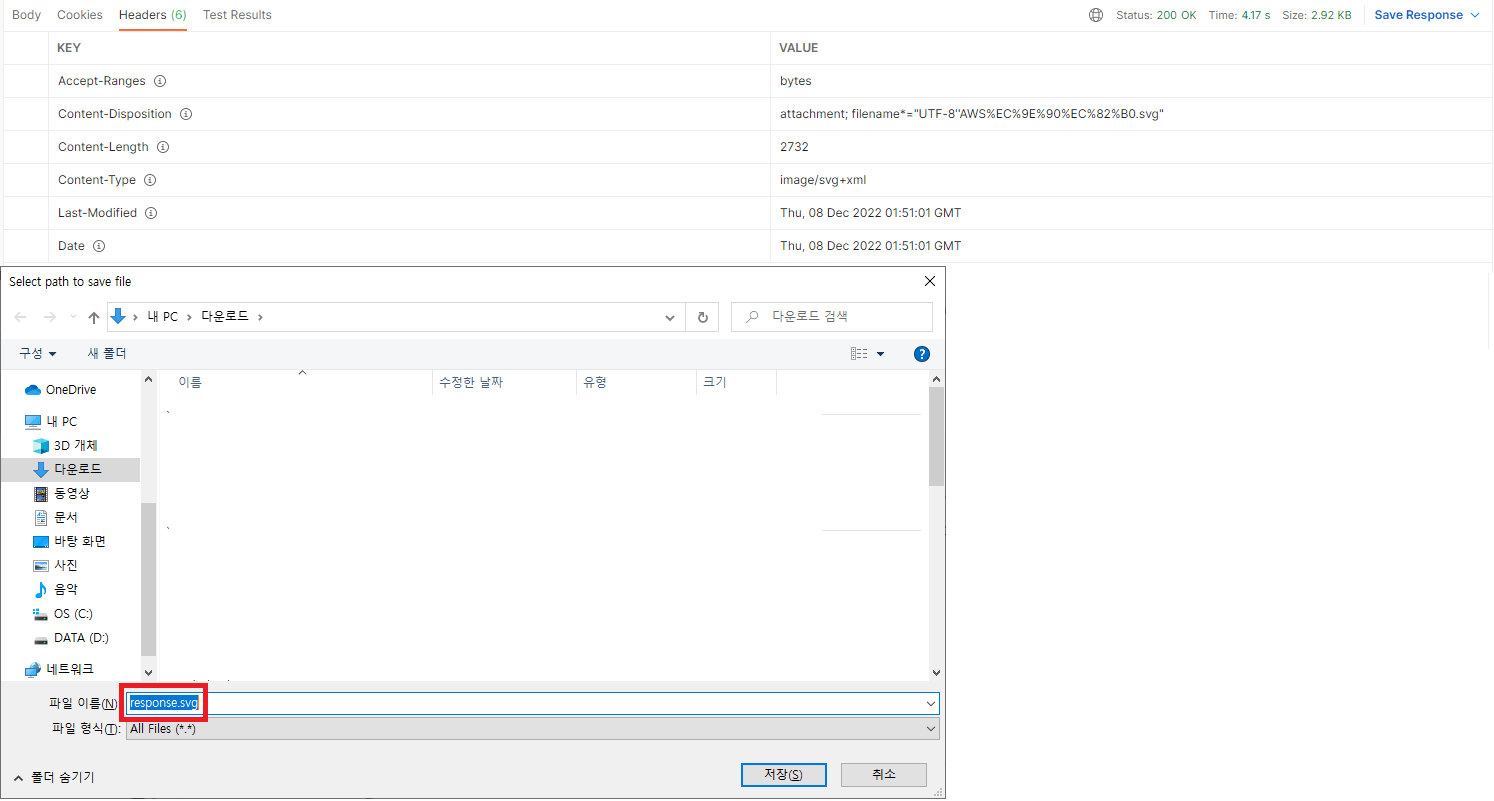Switch to the Test Results tab
The width and height of the screenshot is (1494, 801).
[x=236, y=14]
